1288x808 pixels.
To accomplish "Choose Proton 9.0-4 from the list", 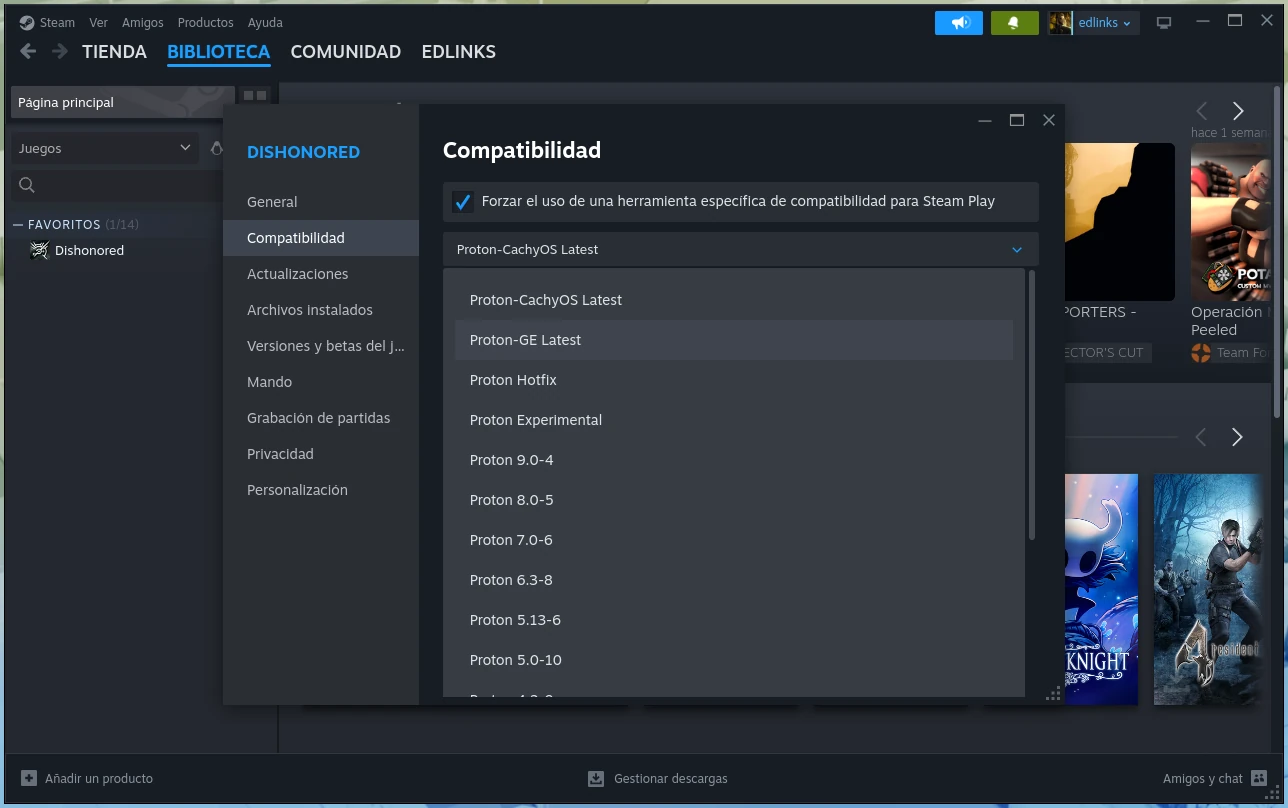I will [x=734, y=460].
